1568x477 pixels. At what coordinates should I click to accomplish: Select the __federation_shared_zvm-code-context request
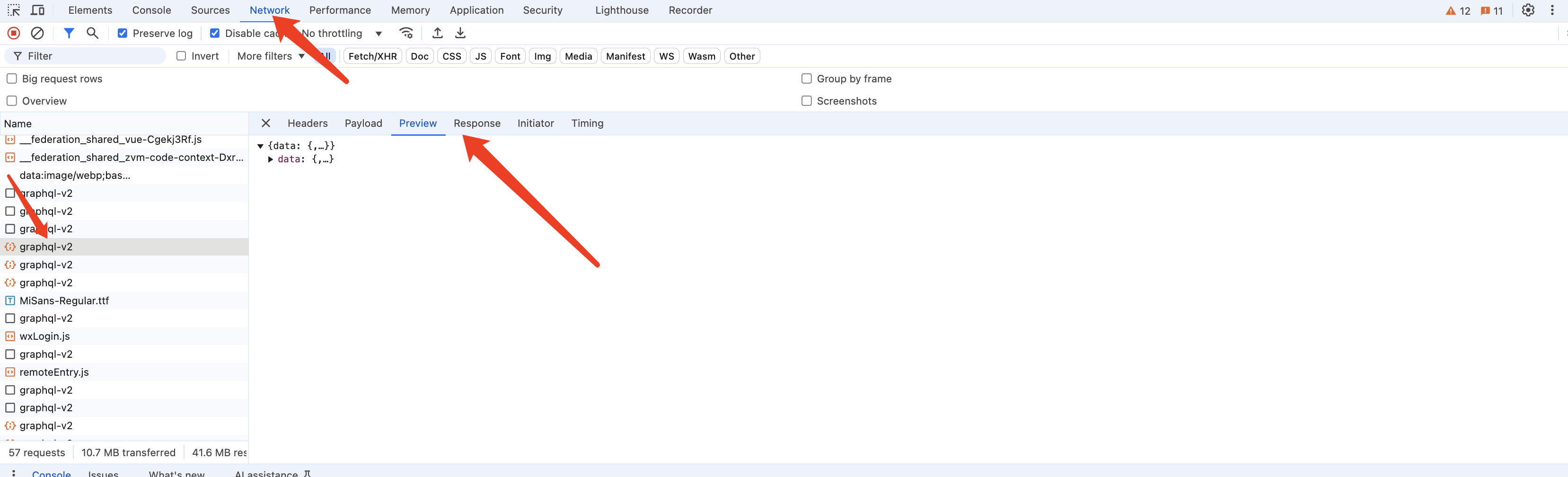pyautogui.click(x=124, y=158)
